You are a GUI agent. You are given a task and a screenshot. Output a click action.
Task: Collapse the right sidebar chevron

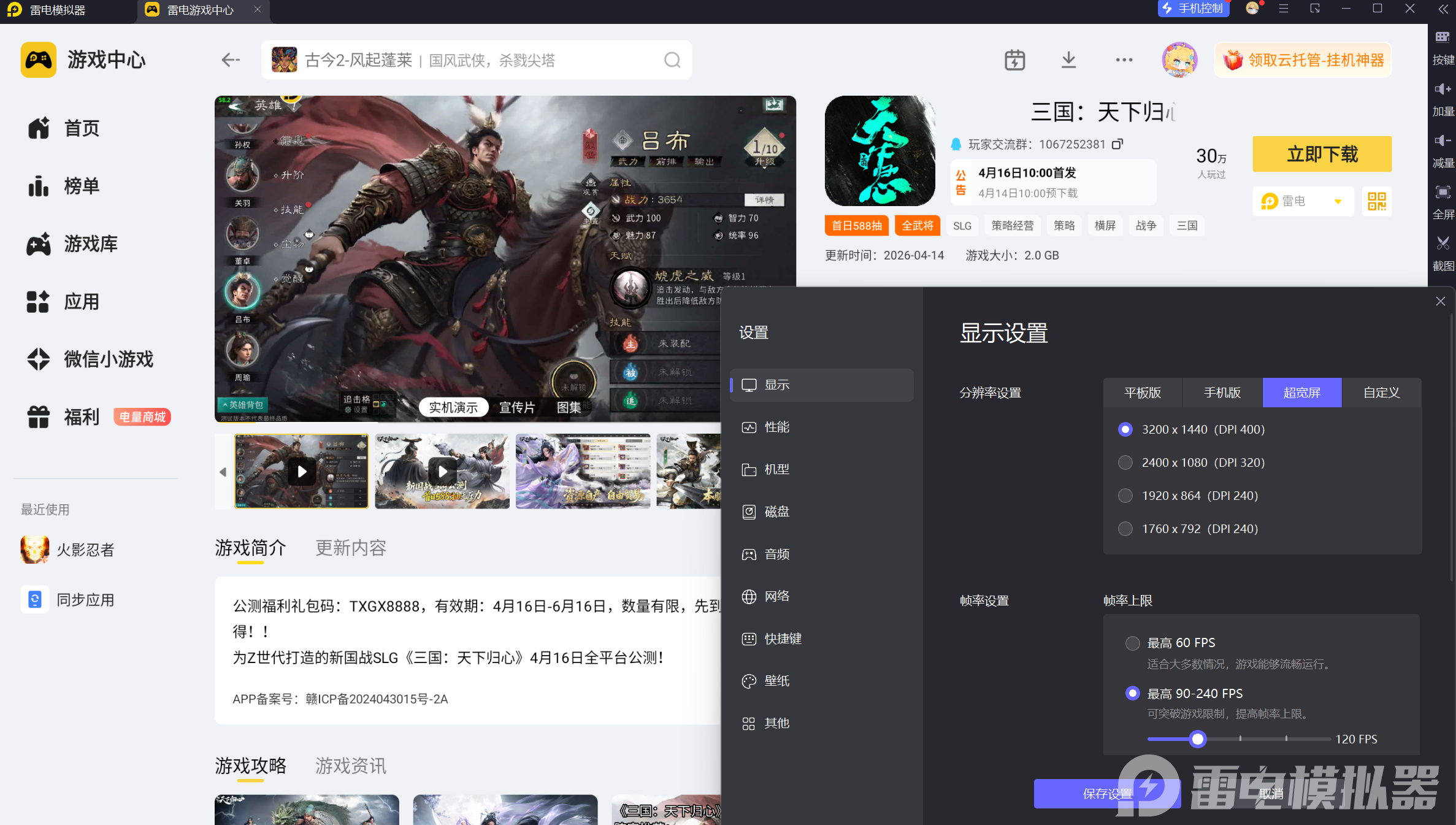click(x=1443, y=9)
